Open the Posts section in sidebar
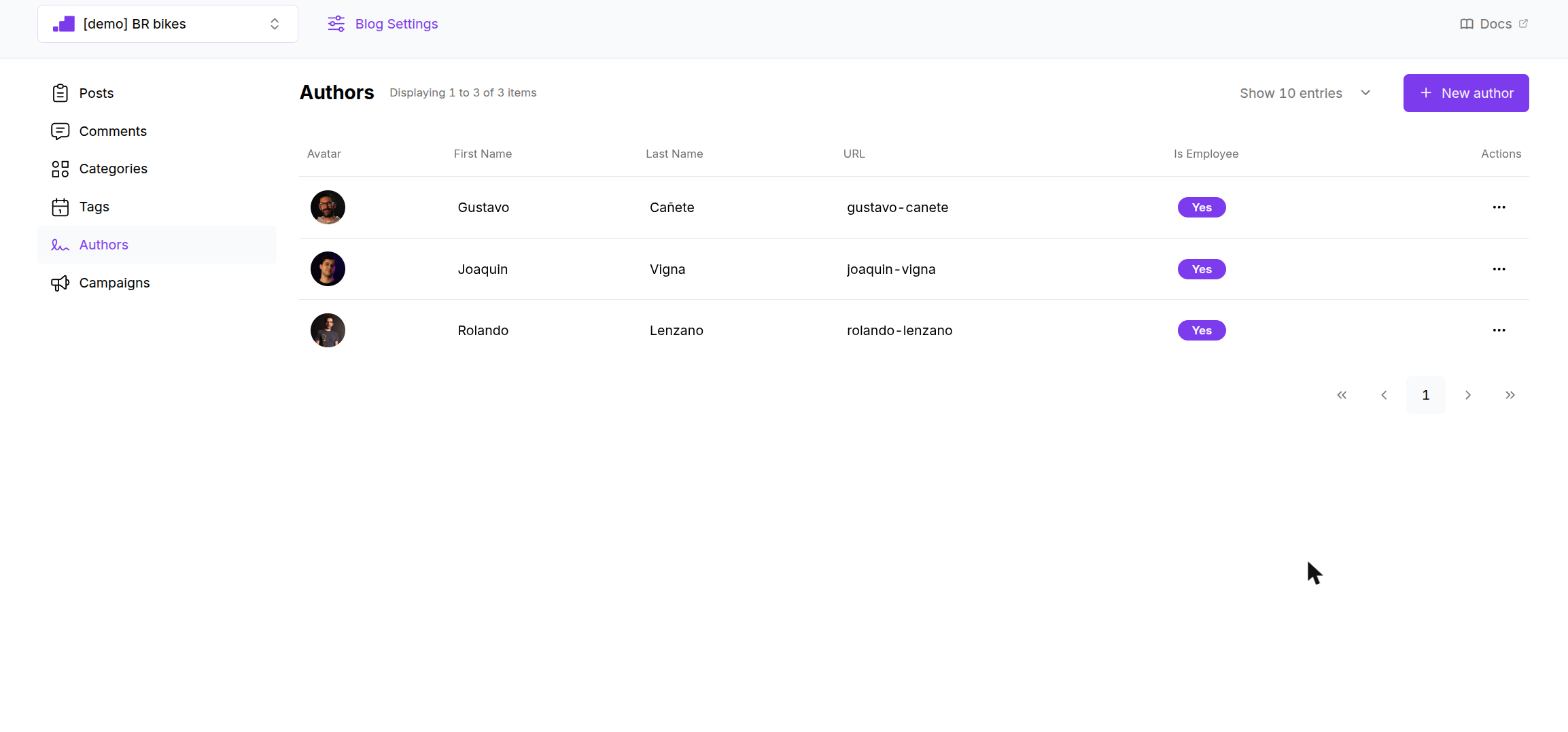The image size is (1568, 732). (x=157, y=93)
